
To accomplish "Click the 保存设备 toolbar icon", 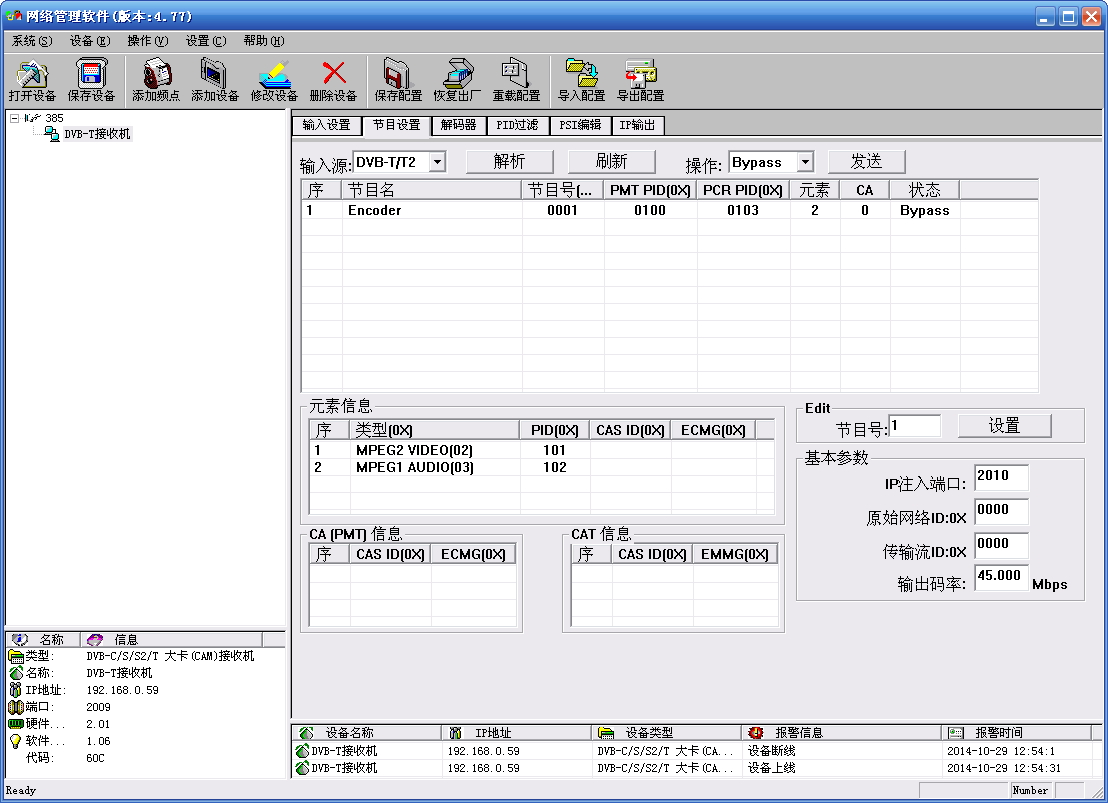I will (x=91, y=81).
